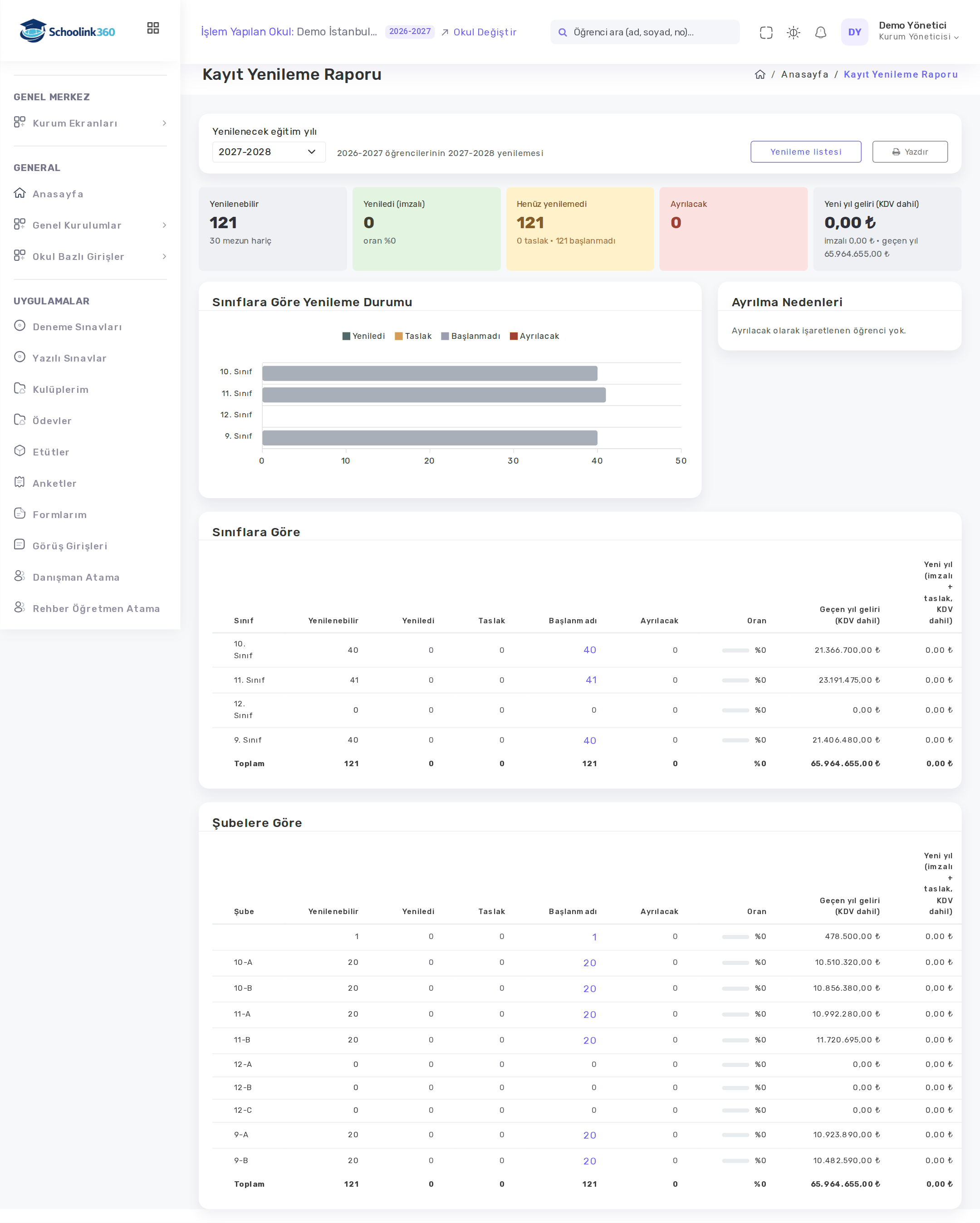The image size is (980, 1223).
Task: Open the apps grid icon beside logo
Action: click(153, 28)
